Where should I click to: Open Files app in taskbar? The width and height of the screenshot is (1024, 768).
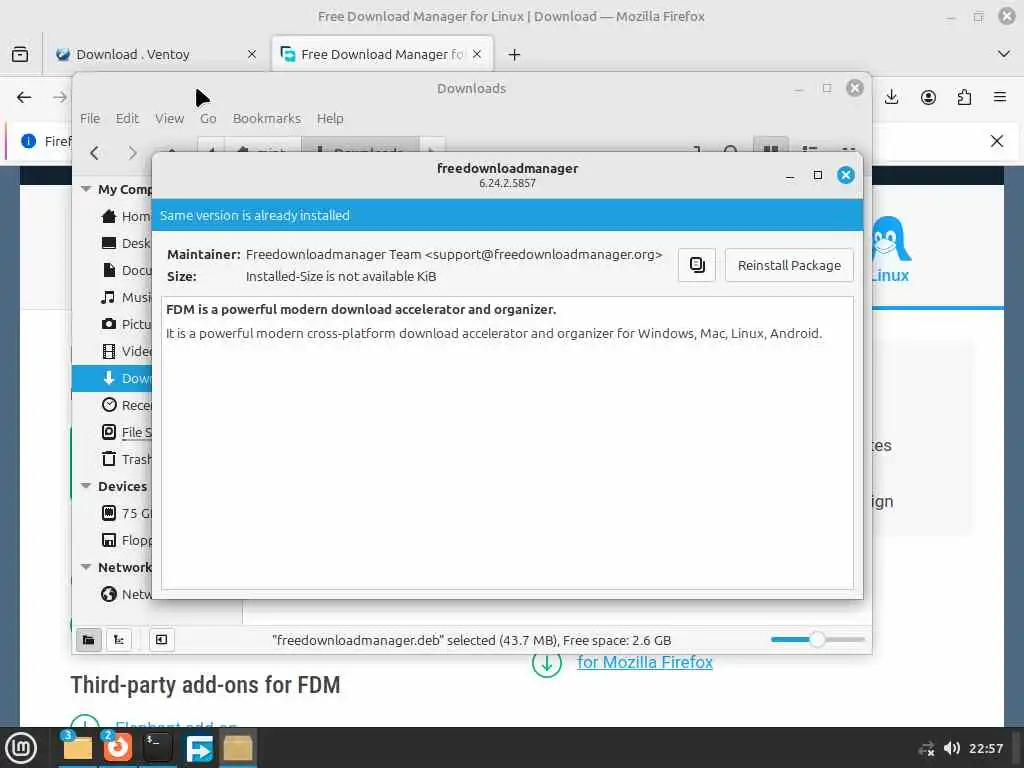click(76, 747)
